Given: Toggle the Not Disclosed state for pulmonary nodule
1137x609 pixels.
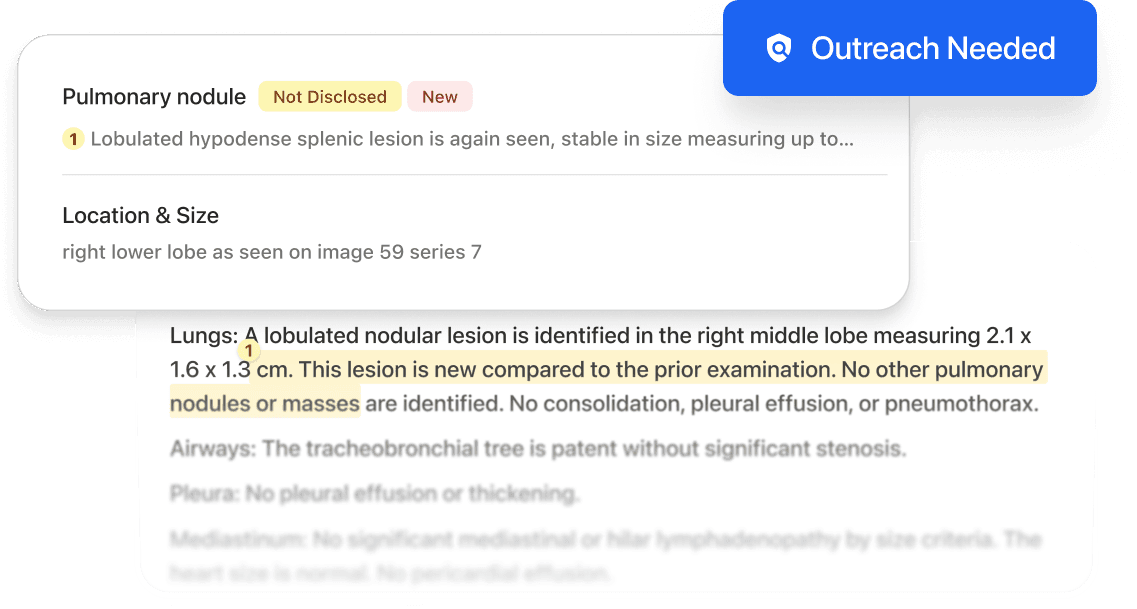Looking at the screenshot, I should coord(329,96).
